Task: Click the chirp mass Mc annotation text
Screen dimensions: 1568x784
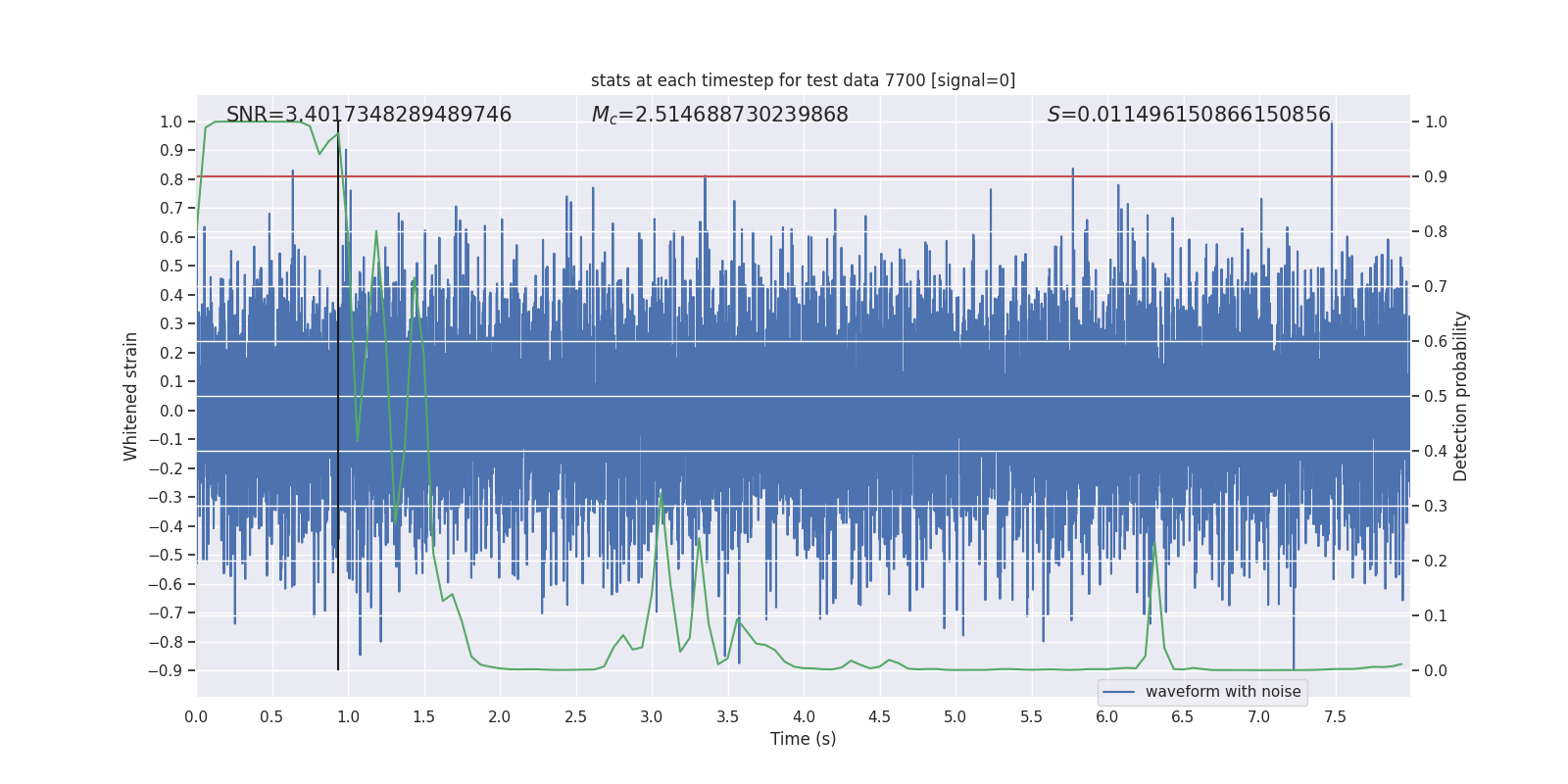Action: (719, 115)
